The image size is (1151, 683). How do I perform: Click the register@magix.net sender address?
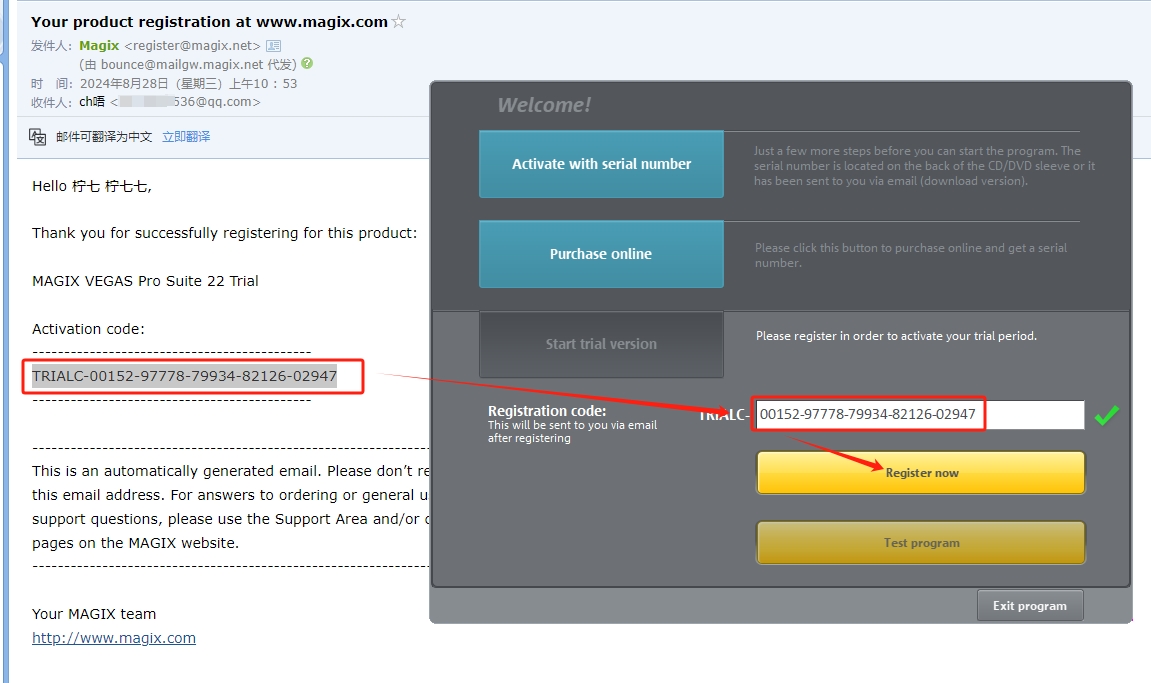192,46
